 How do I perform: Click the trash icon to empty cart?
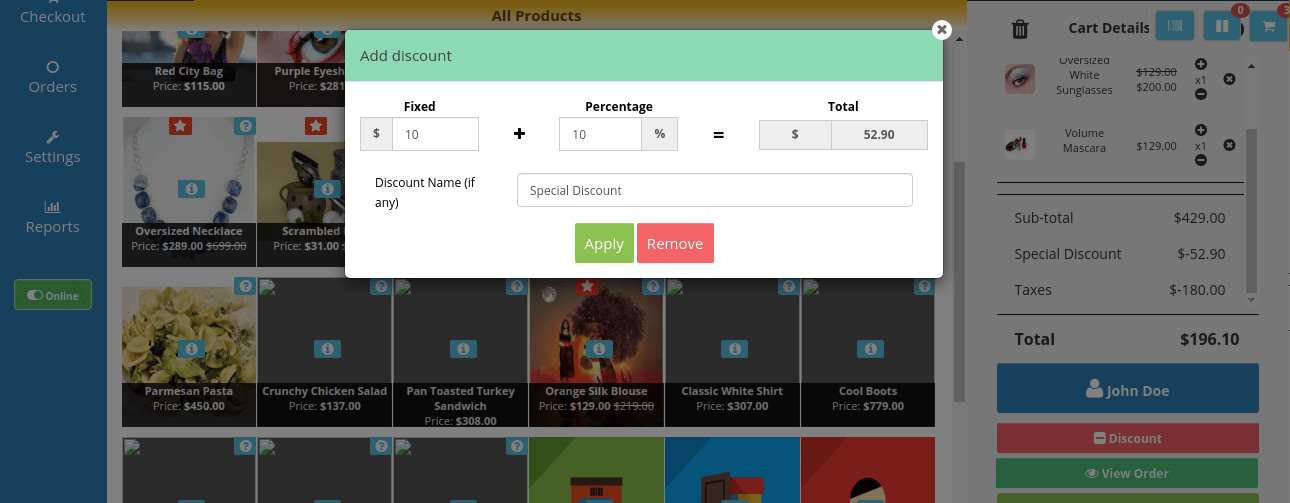(x=1019, y=29)
